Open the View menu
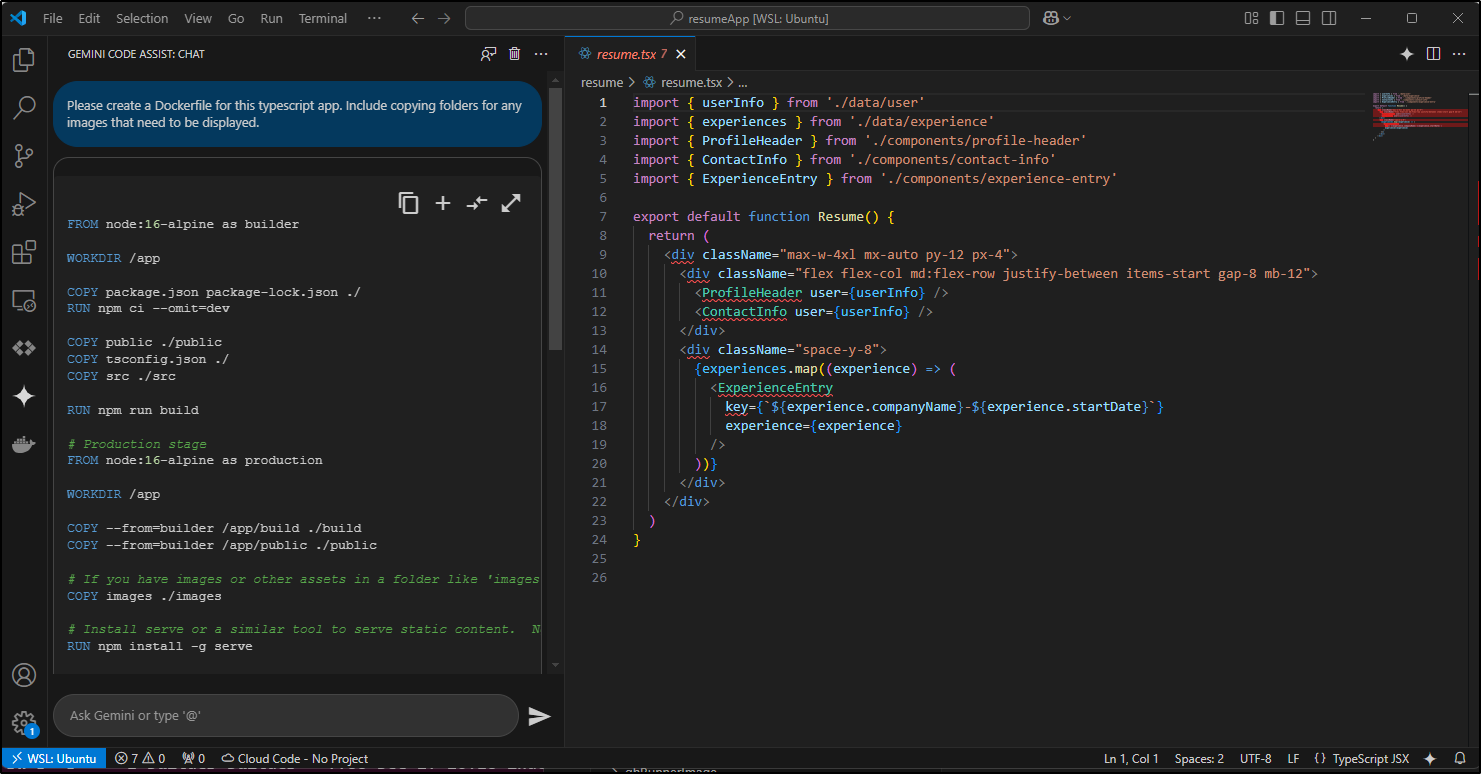1481x774 pixels. click(x=198, y=18)
